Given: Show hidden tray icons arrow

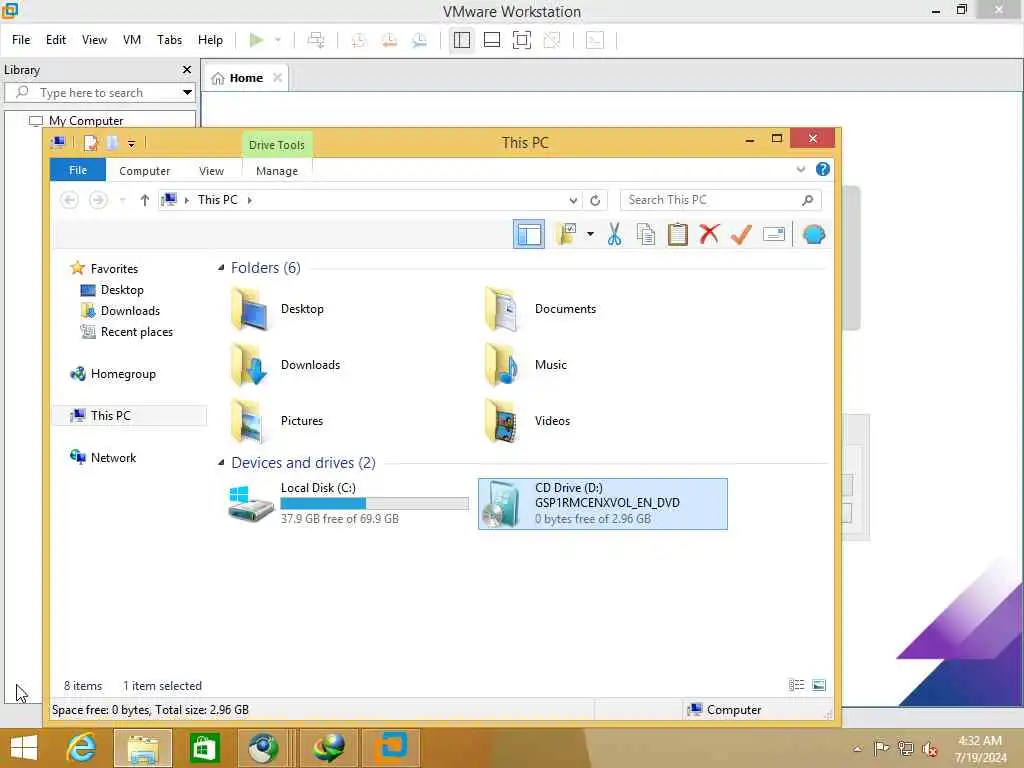Looking at the screenshot, I should pyautogui.click(x=857, y=748).
